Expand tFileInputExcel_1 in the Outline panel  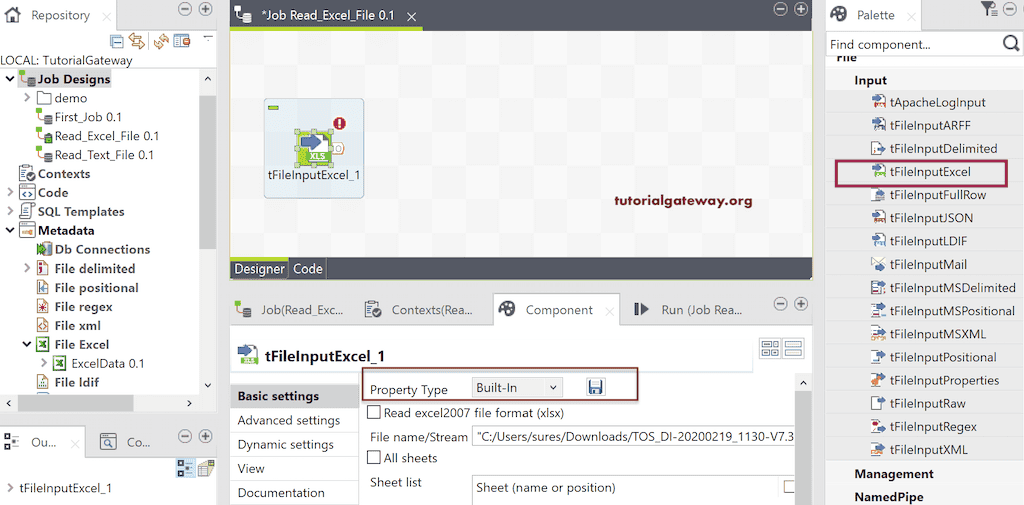pos(10,487)
